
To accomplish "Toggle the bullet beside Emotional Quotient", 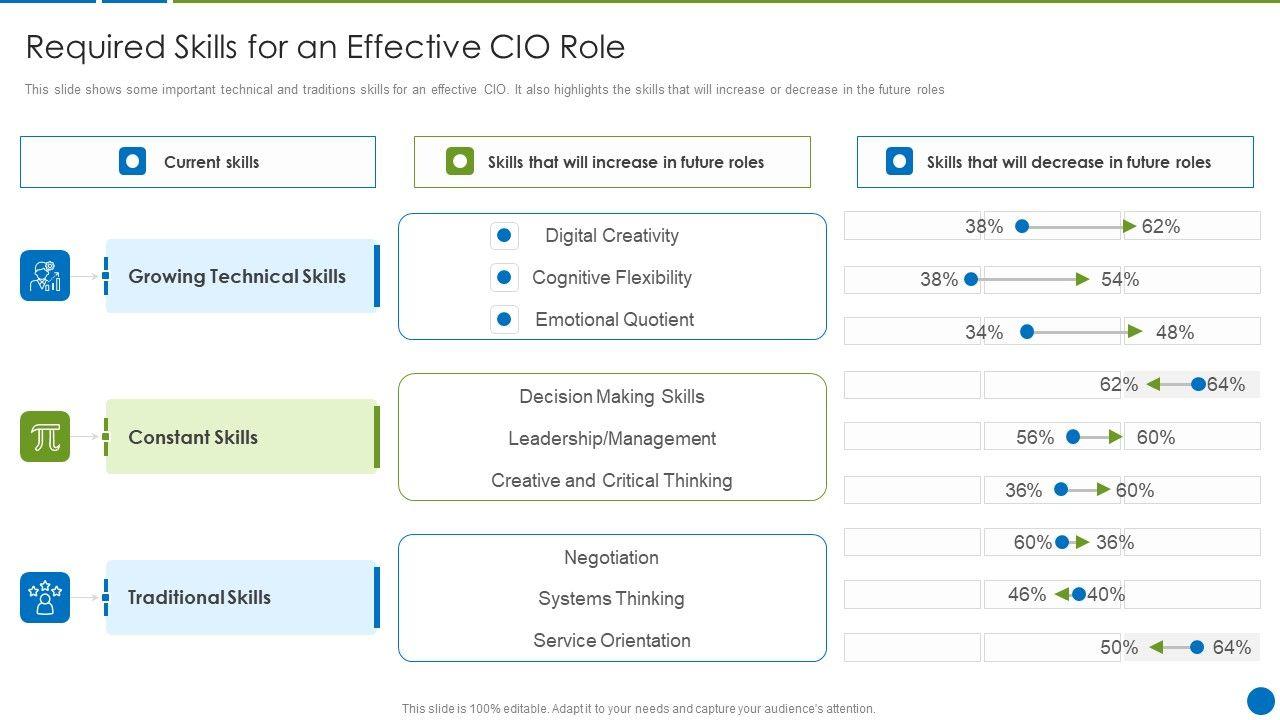I will coord(504,320).
